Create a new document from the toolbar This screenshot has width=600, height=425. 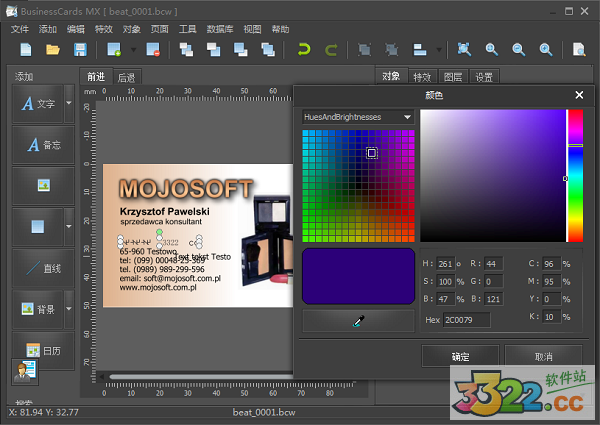pos(26,50)
